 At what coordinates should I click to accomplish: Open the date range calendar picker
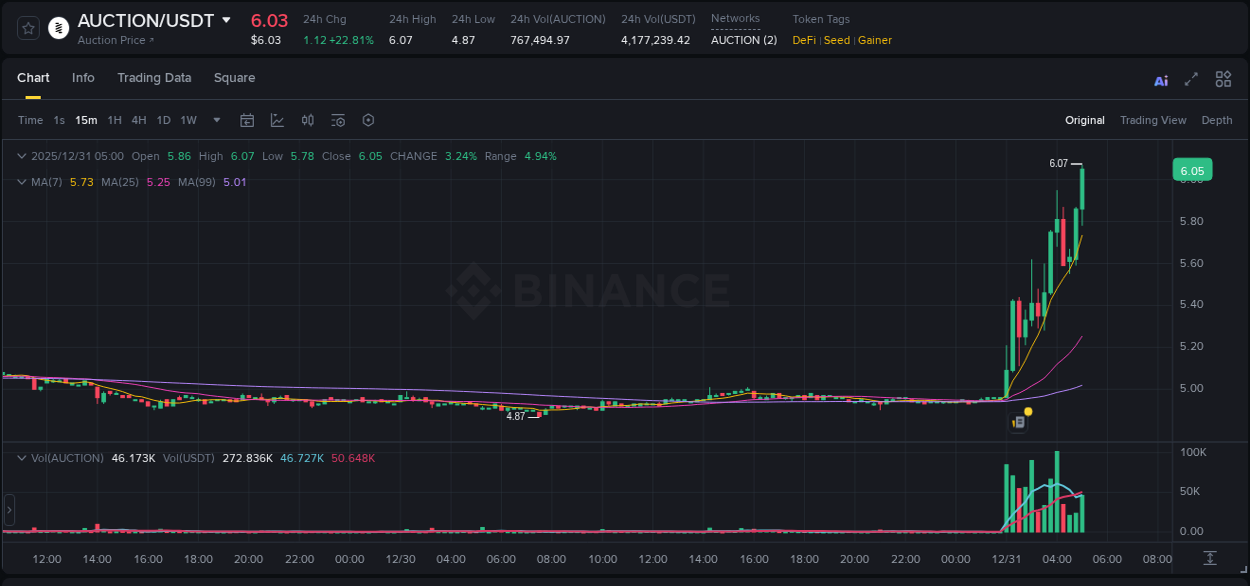(x=247, y=119)
